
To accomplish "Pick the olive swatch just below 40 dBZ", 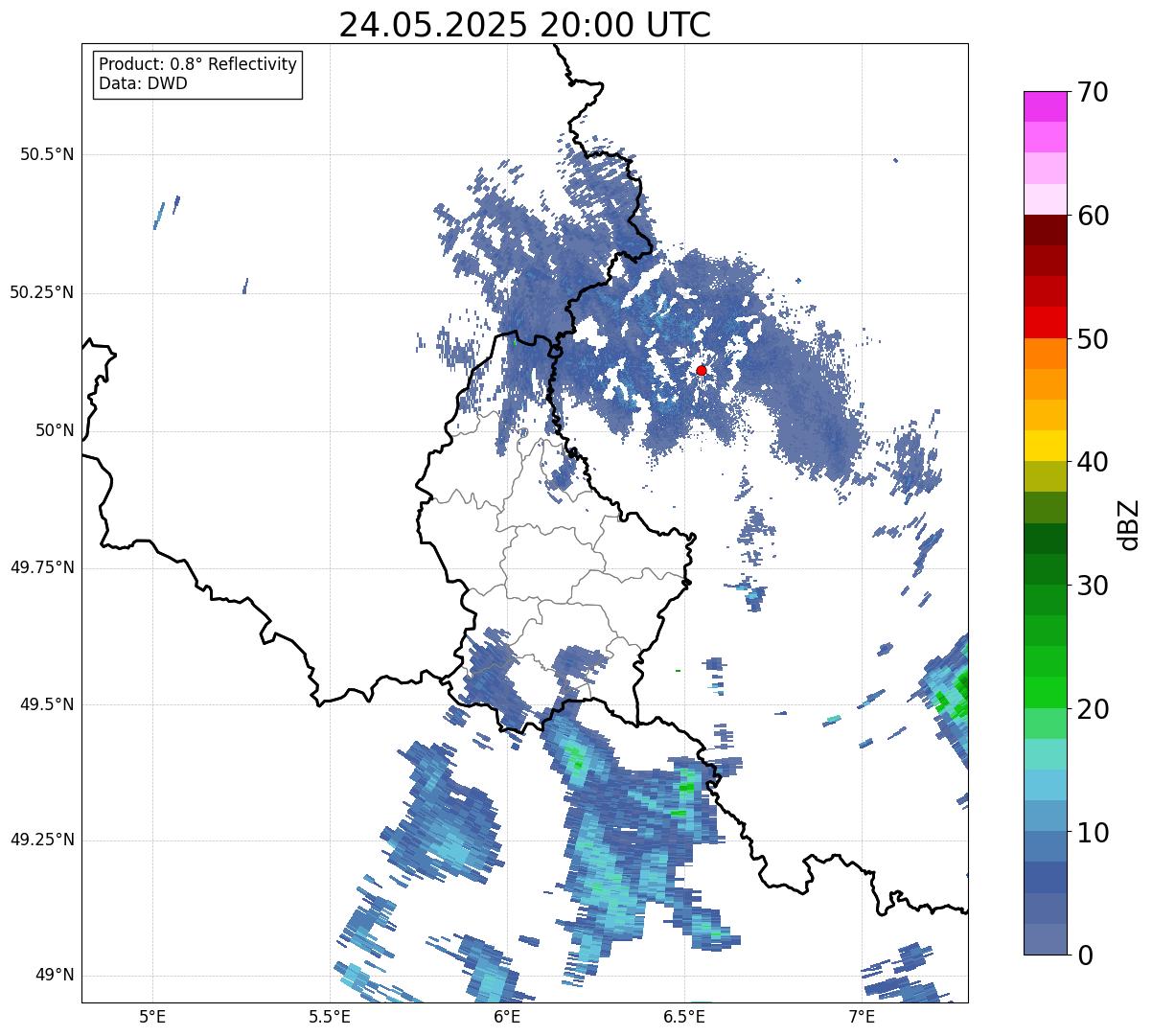I will point(1045,477).
